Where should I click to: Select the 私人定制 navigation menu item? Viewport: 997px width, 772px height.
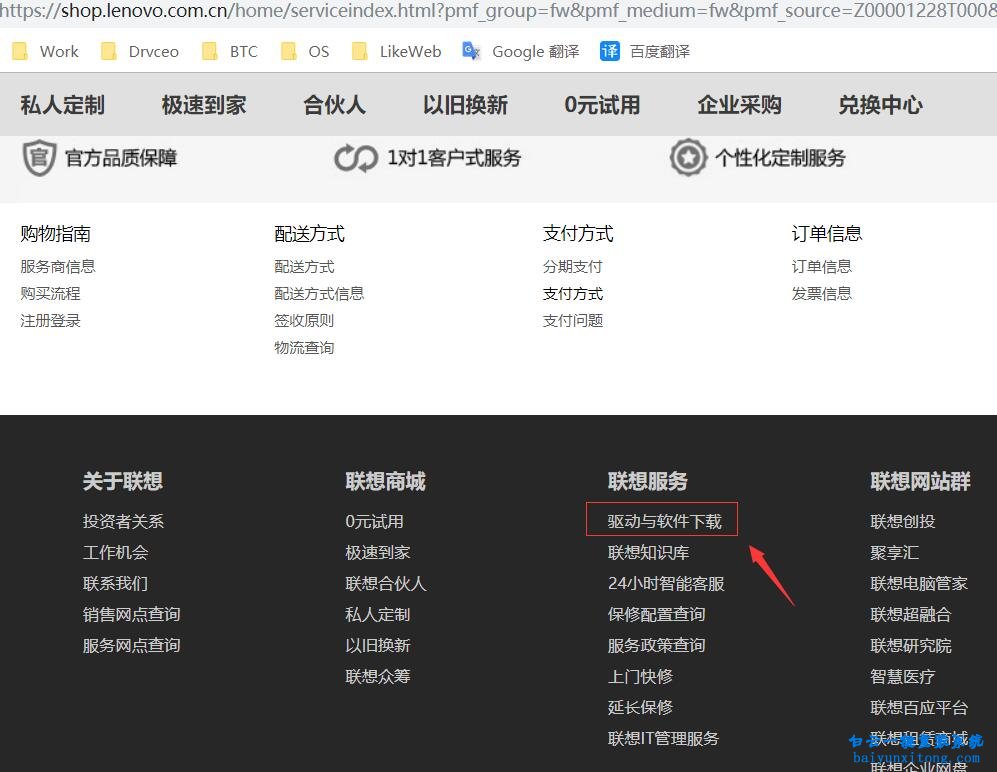(x=61, y=104)
